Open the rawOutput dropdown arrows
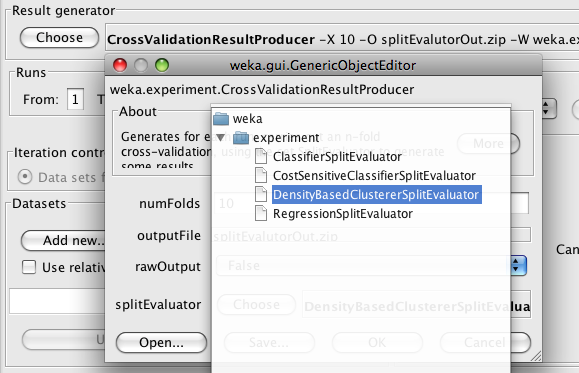This screenshot has width=579, height=373. tap(518, 266)
